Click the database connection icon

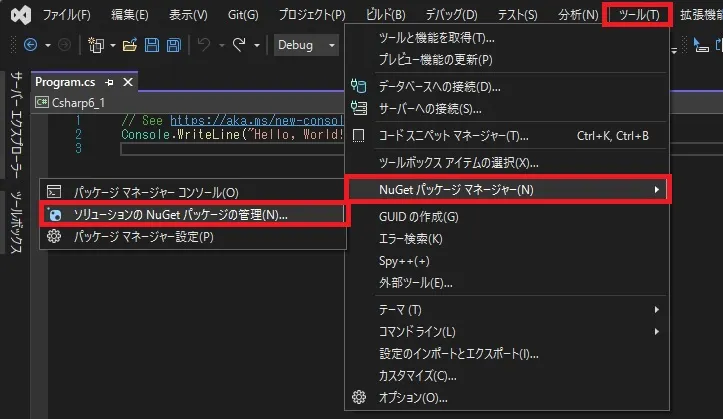(358, 86)
